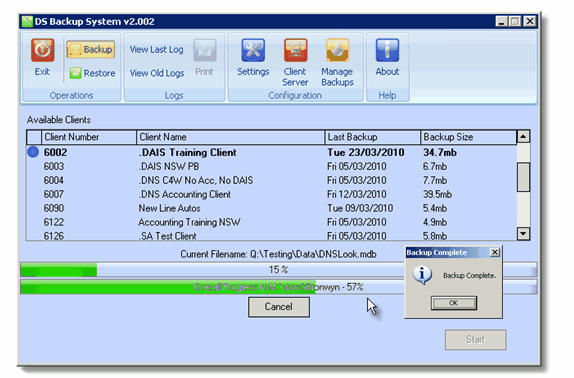574x378 pixels.
Task: Select the Backup operation button
Action: 90,50
